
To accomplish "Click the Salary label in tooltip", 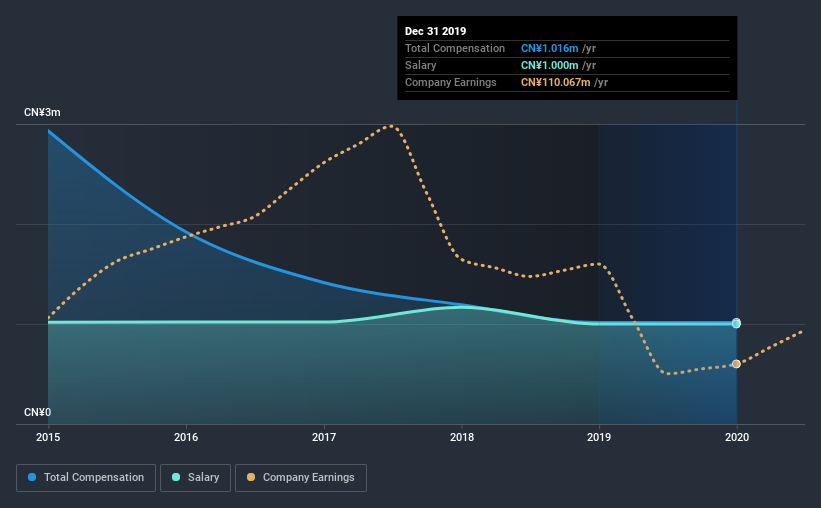I will pyautogui.click(x=420, y=65).
